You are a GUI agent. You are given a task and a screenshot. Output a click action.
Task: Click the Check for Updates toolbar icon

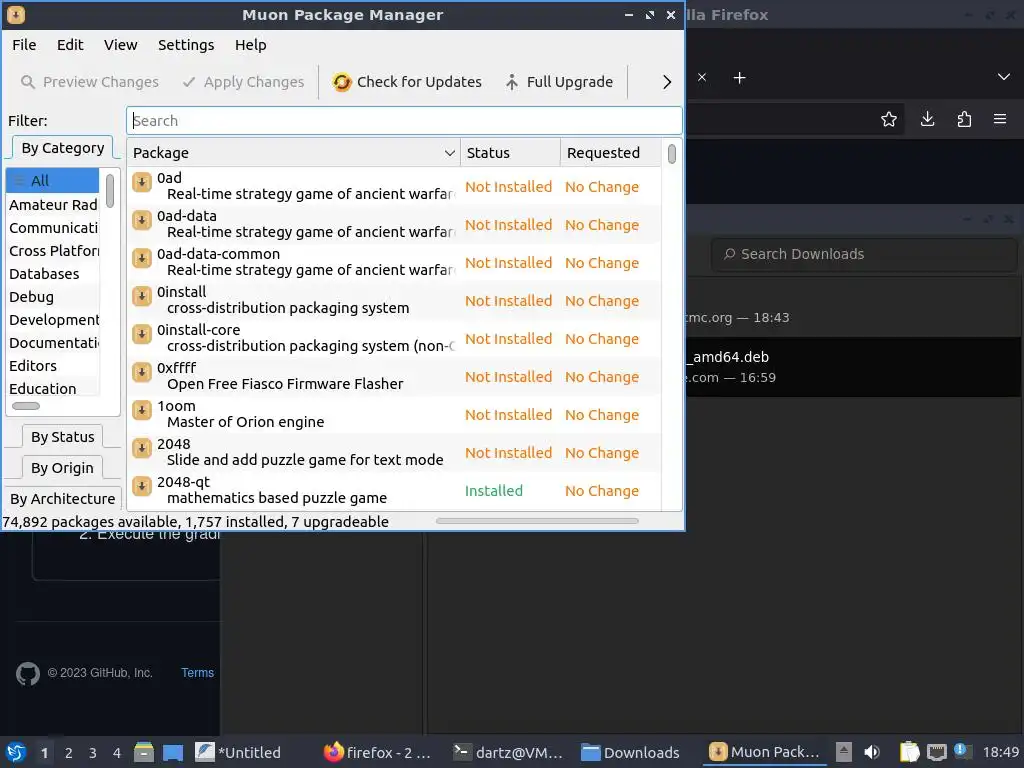pyautogui.click(x=342, y=82)
